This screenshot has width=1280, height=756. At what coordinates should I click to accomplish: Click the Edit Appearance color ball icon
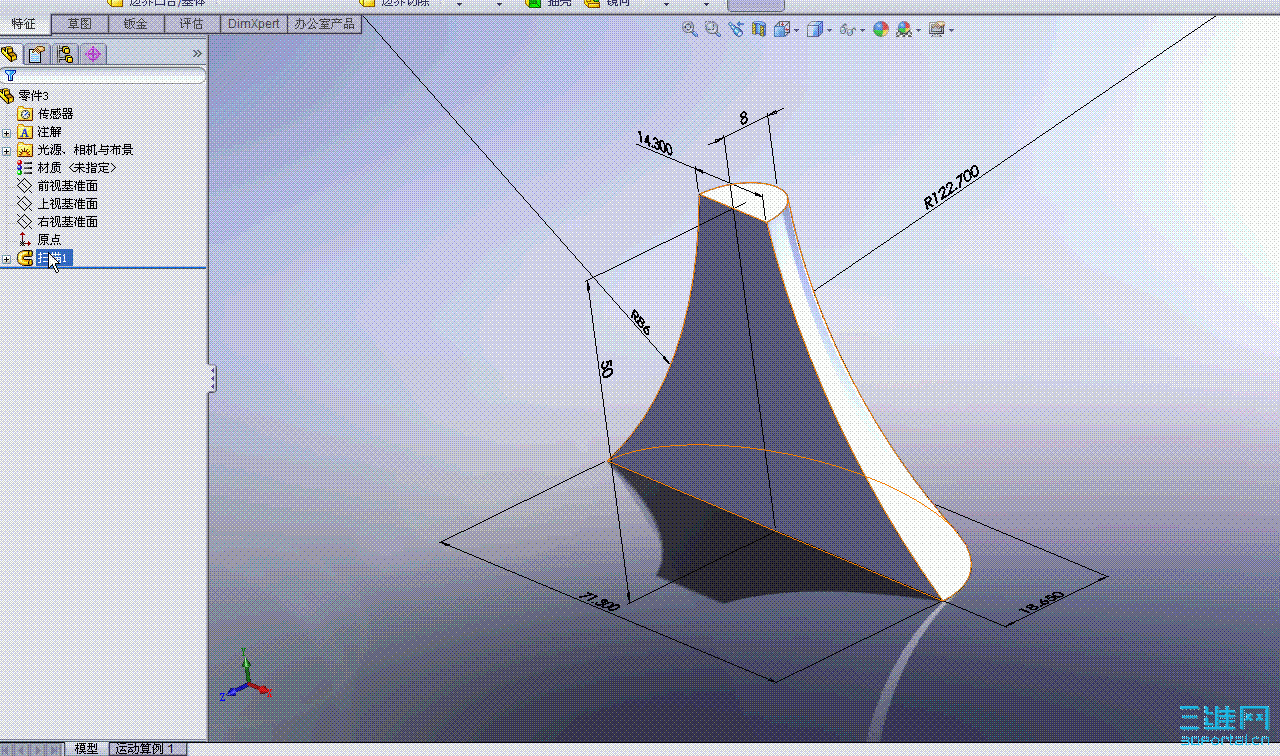click(880, 30)
